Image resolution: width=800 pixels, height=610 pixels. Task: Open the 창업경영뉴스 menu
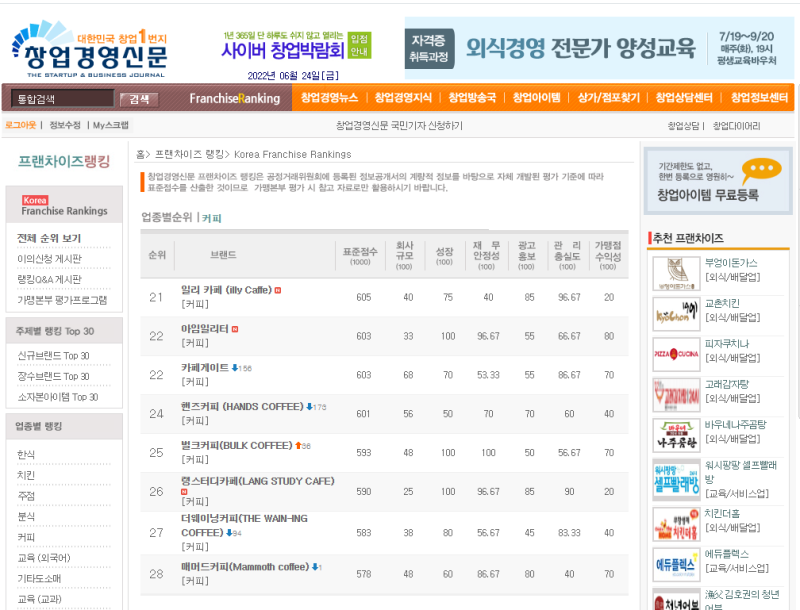click(x=329, y=97)
